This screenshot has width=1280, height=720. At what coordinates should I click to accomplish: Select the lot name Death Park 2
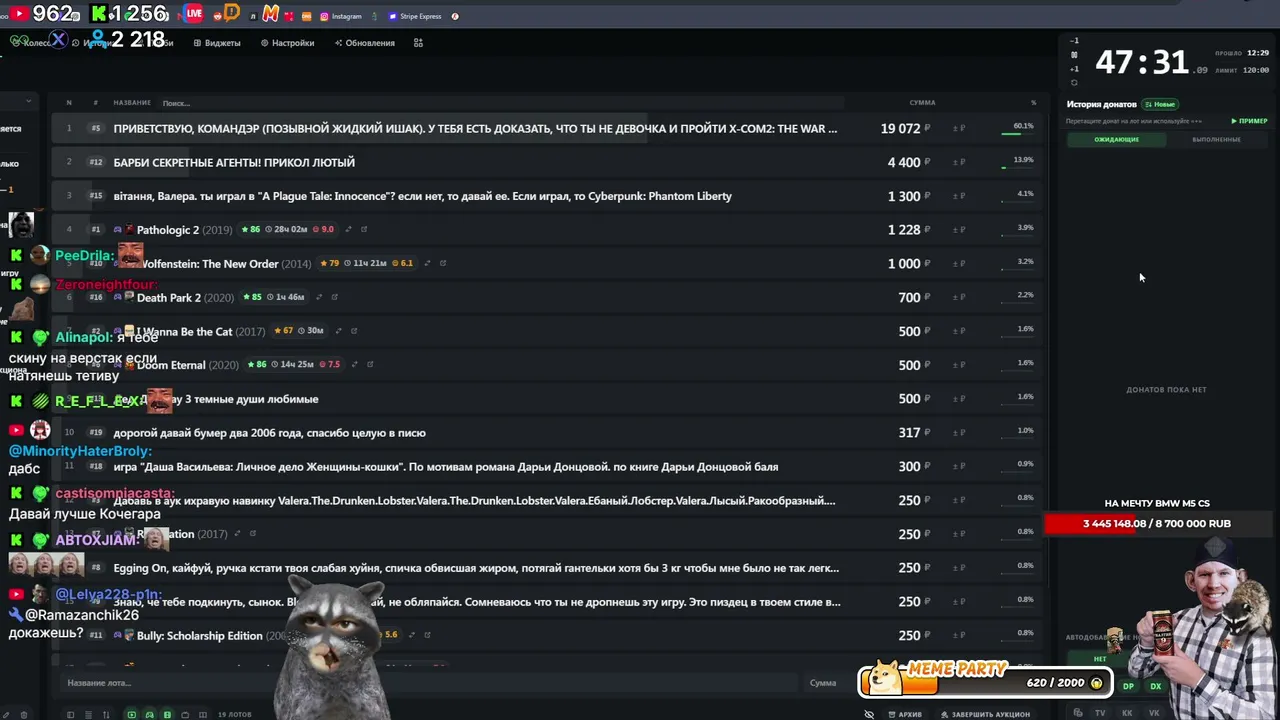(169, 298)
